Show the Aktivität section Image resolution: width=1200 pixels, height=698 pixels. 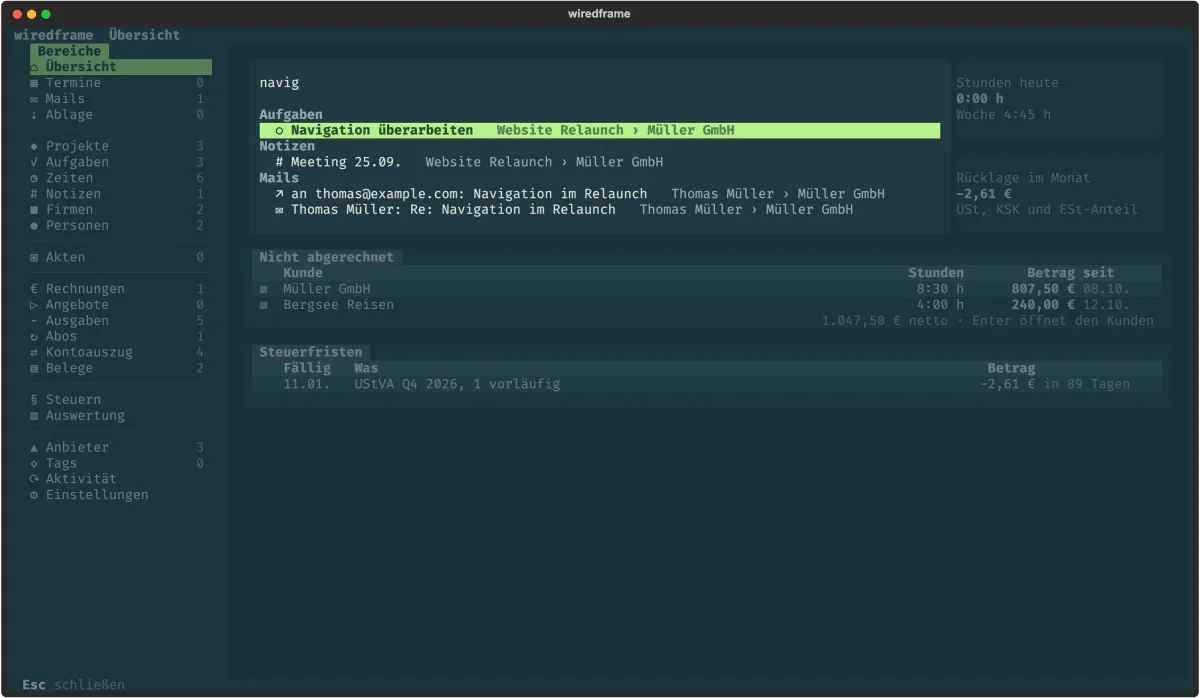pos(120,479)
